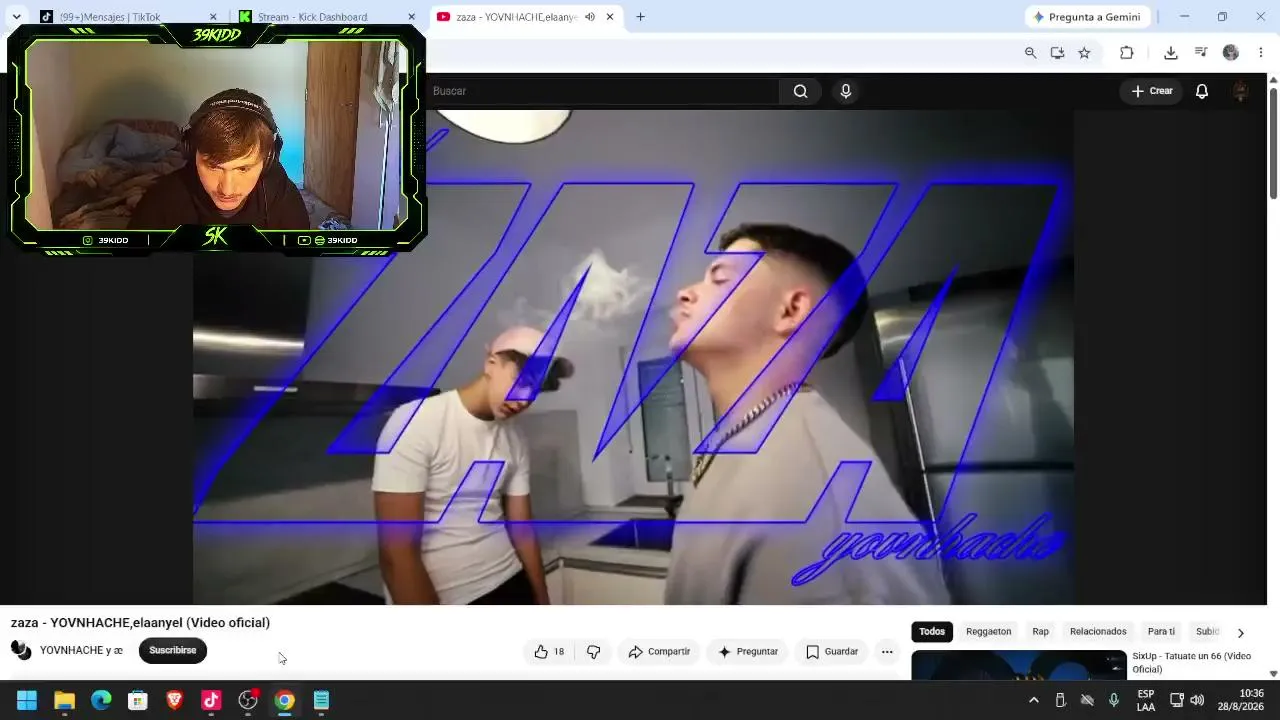Image resolution: width=1280 pixels, height=720 pixels.
Task: Launch File Explorer from the taskbar
Action: [64, 700]
